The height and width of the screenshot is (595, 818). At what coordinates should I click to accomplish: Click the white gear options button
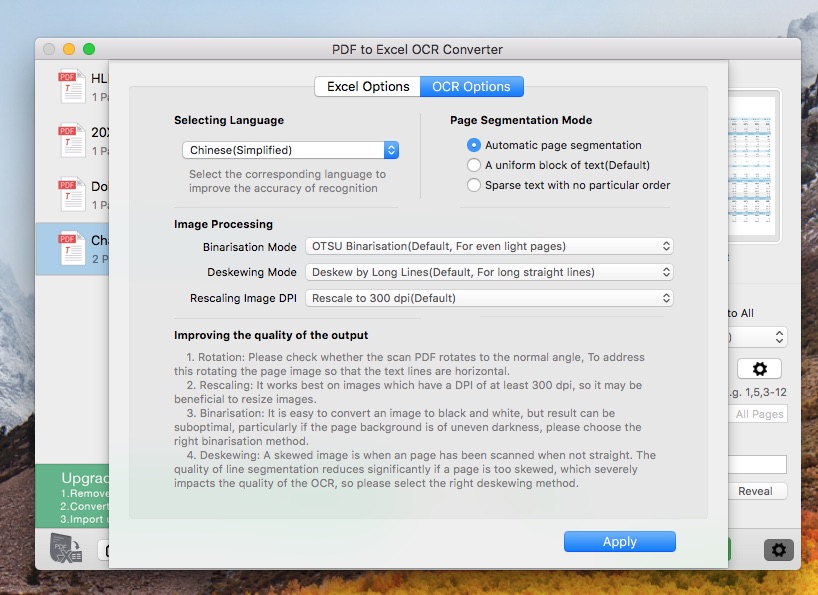[759, 369]
